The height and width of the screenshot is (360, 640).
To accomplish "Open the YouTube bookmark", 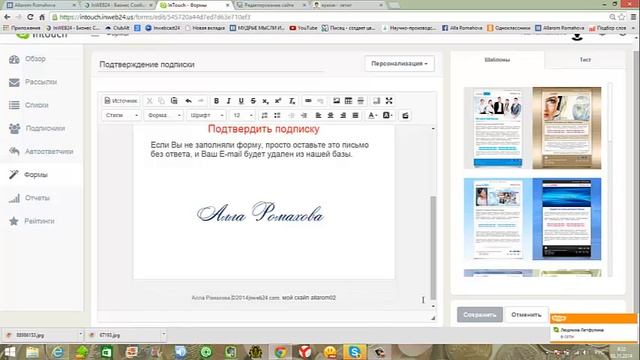I will (303, 28).
